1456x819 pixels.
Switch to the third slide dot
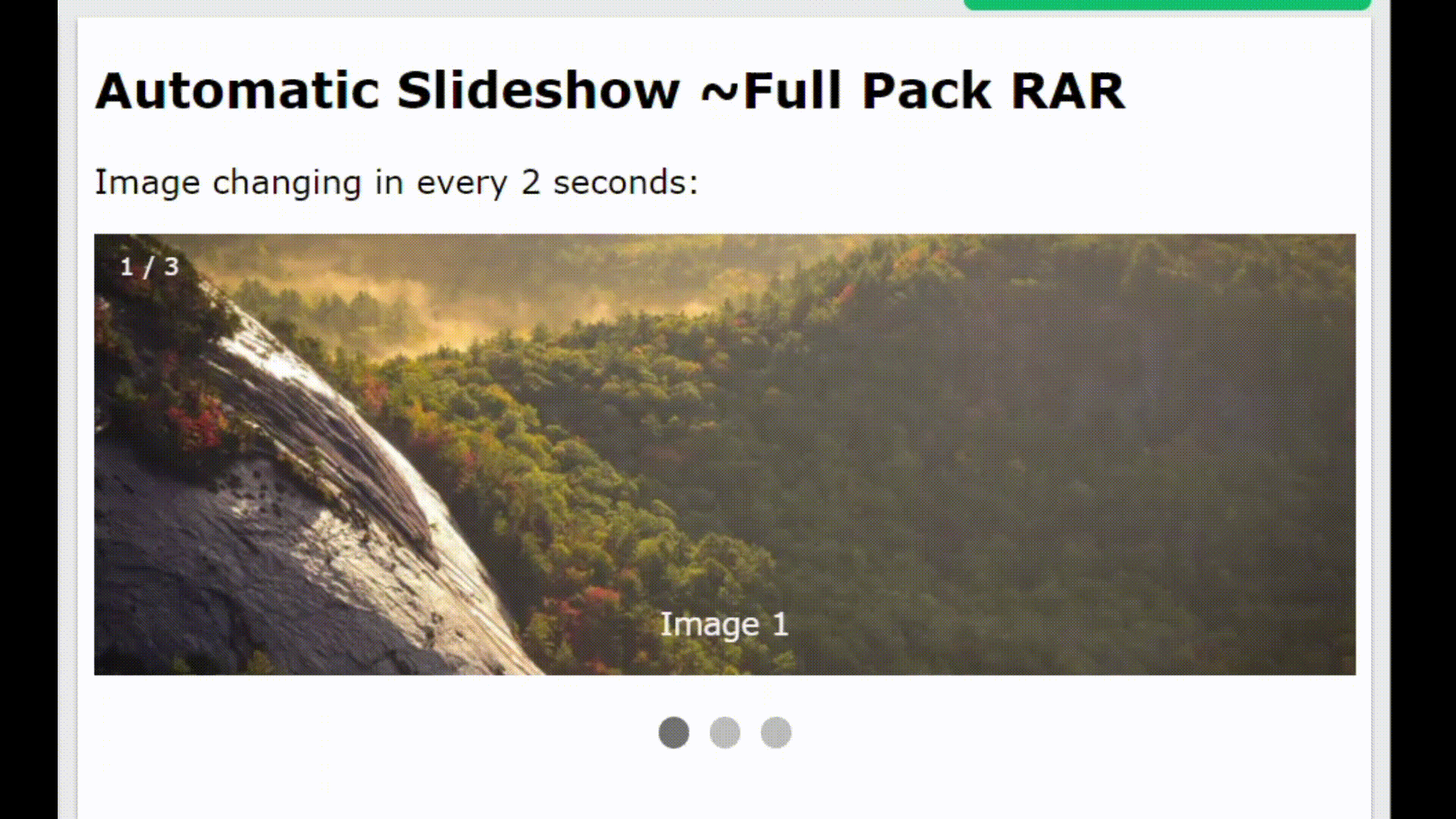pos(776,733)
